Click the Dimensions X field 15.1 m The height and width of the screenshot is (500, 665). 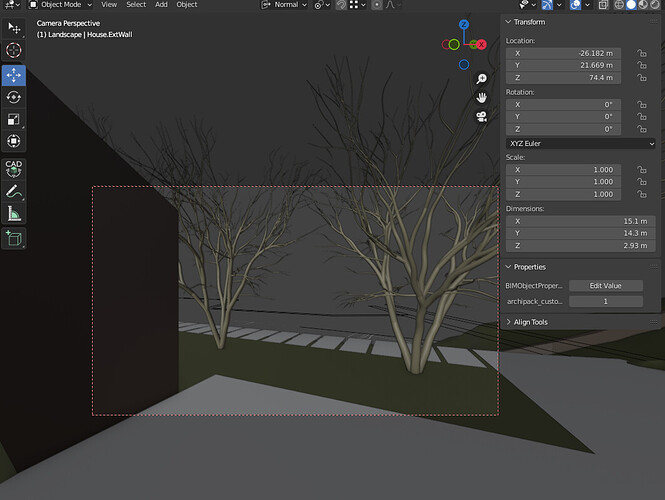click(x=580, y=221)
